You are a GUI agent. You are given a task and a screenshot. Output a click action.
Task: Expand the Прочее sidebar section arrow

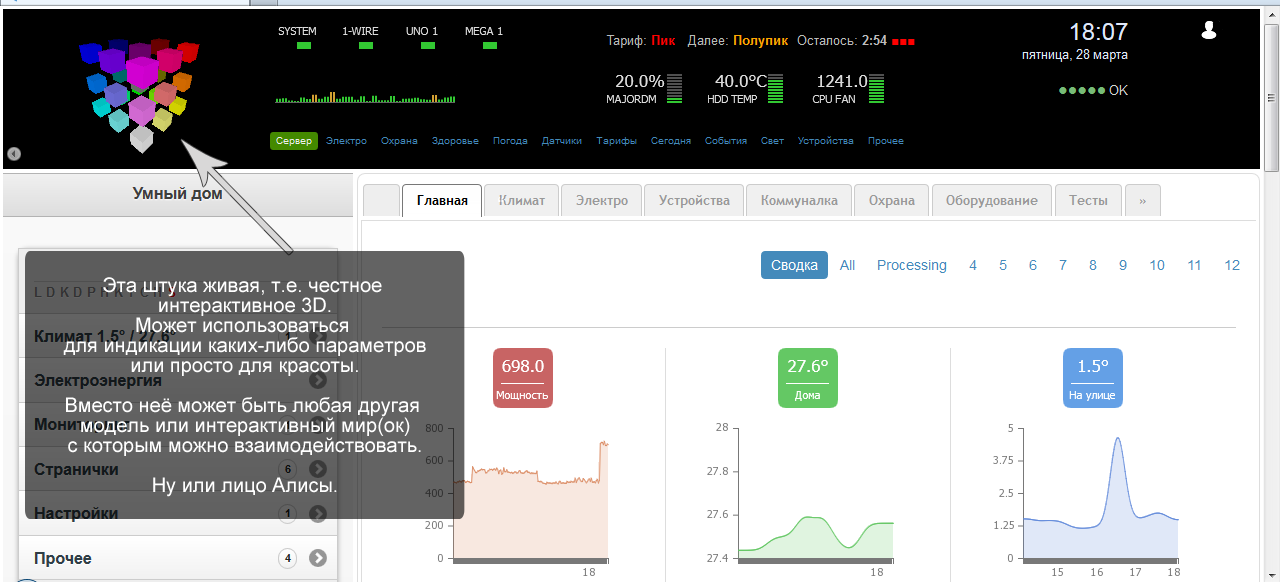coord(318,558)
